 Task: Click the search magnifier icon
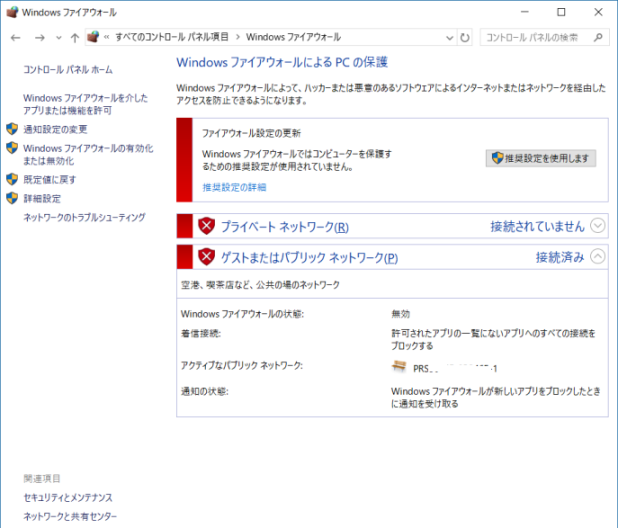pos(598,37)
